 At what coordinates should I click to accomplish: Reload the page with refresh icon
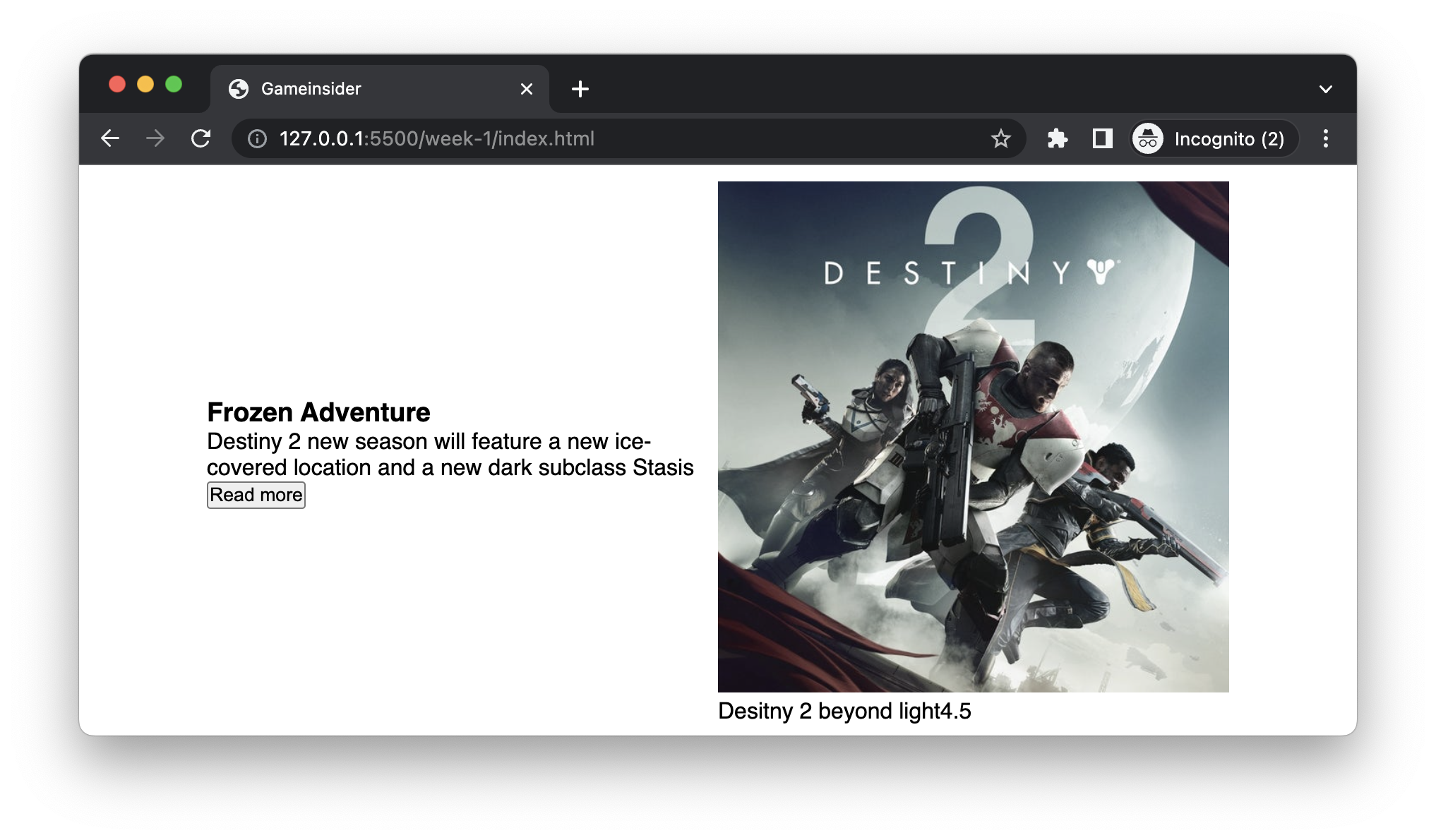[x=201, y=138]
